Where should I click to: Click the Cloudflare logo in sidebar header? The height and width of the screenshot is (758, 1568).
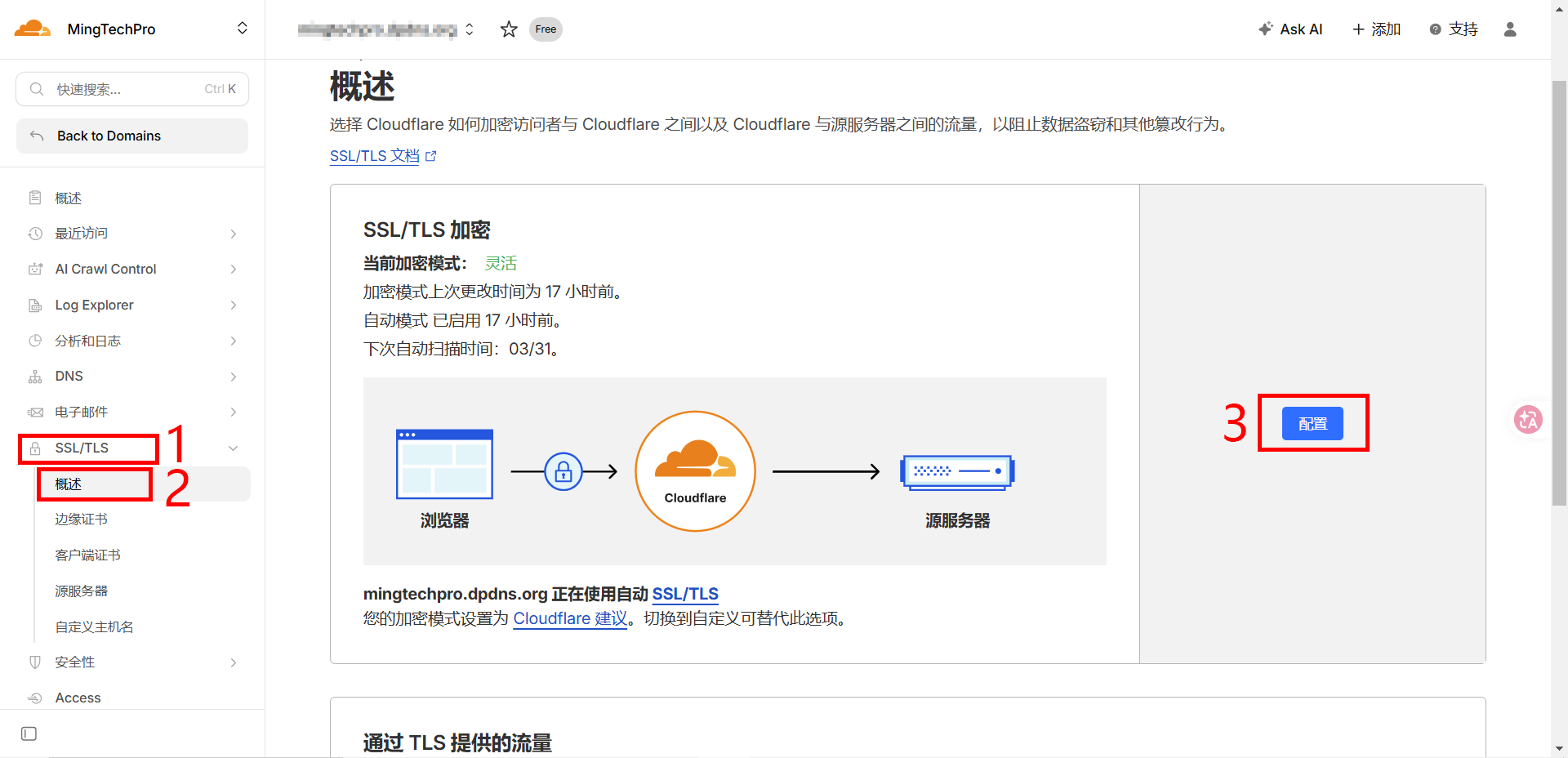(33, 29)
